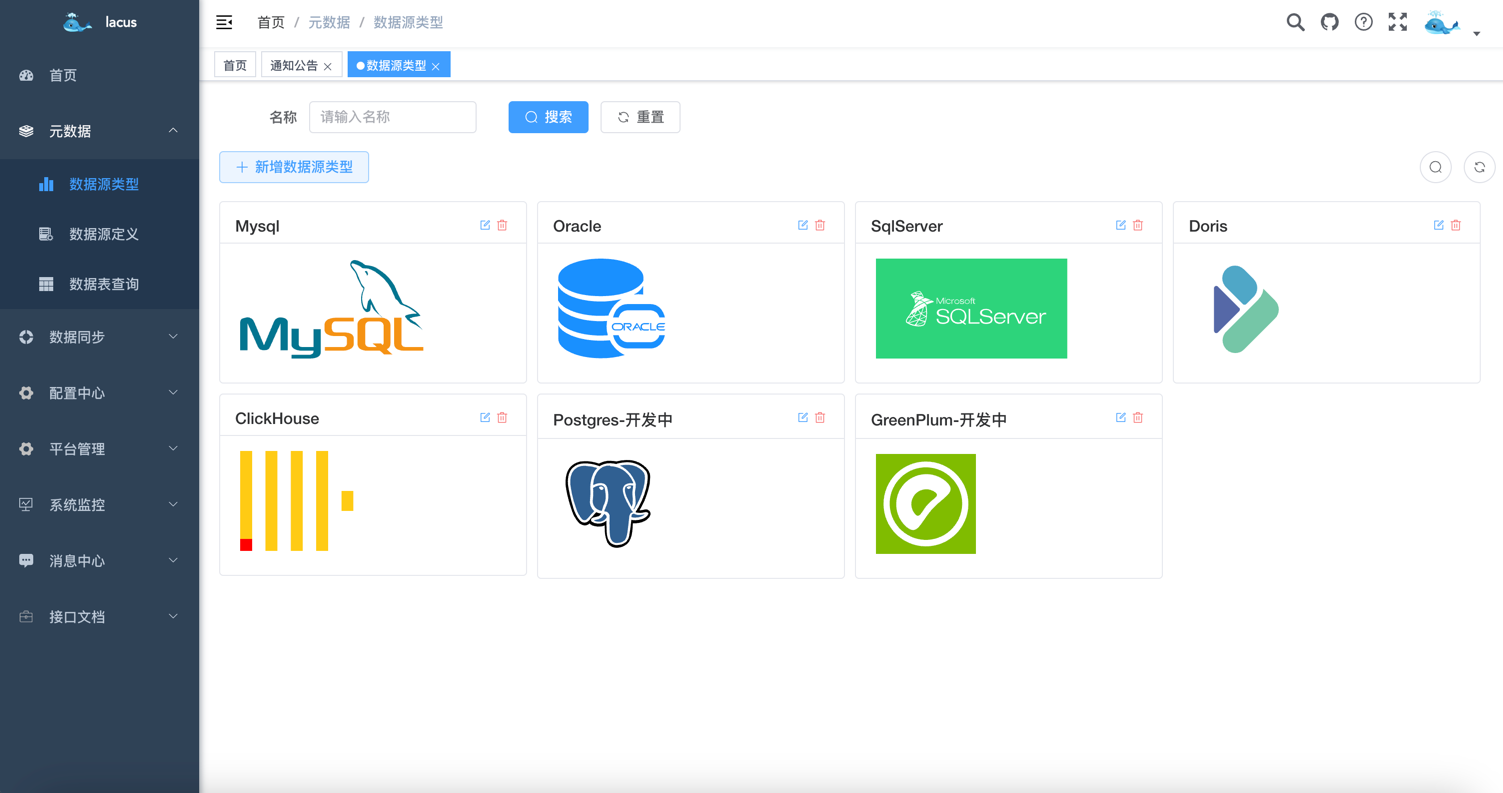Open the whale user avatar menu
Screen dimensions: 1503x793
pos(1442,24)
